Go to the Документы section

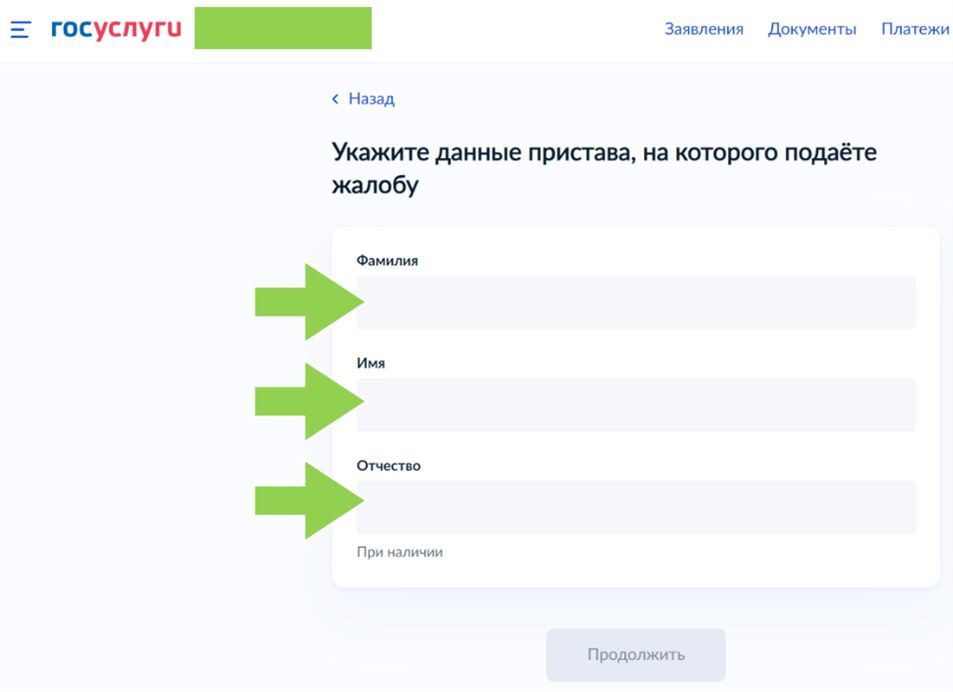[x=812, y=29]
